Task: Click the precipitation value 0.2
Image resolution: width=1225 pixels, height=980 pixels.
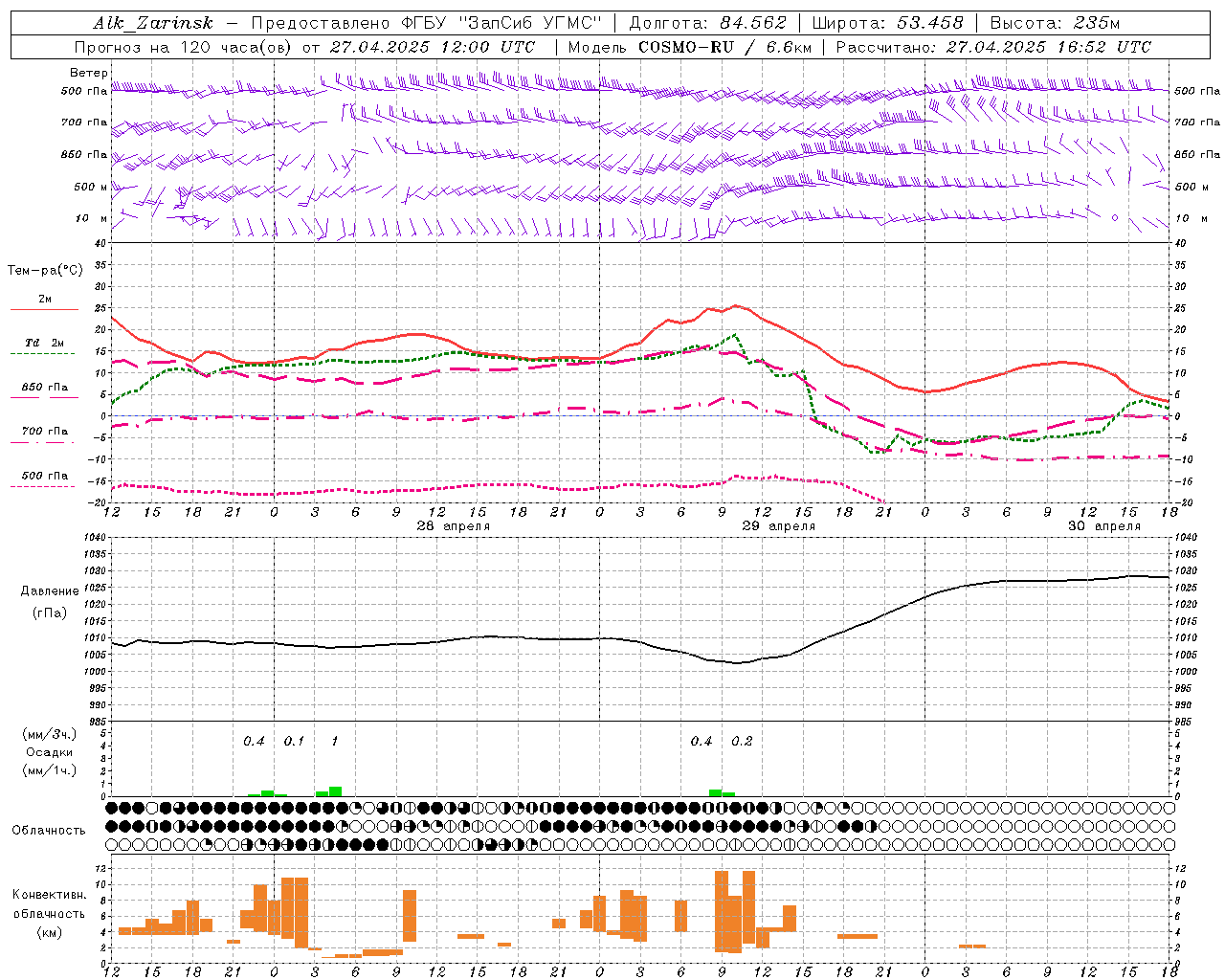Action: point(742,741)
